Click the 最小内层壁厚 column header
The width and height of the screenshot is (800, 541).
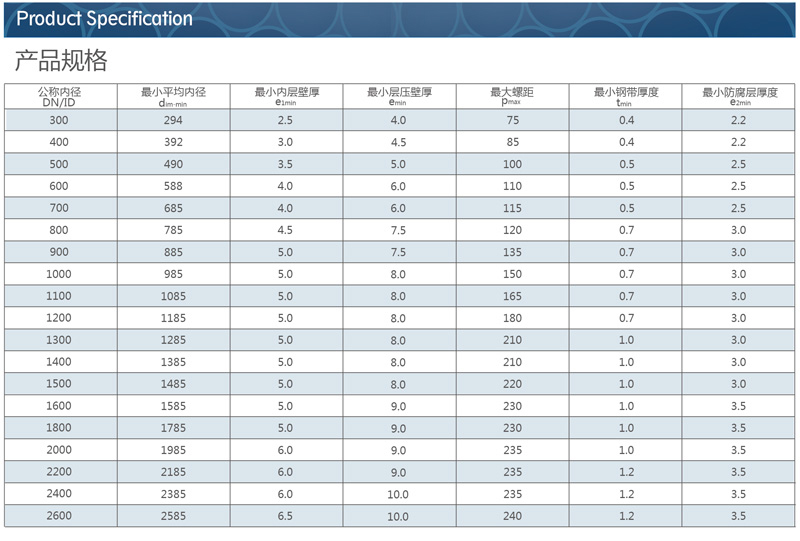(286, 96)
